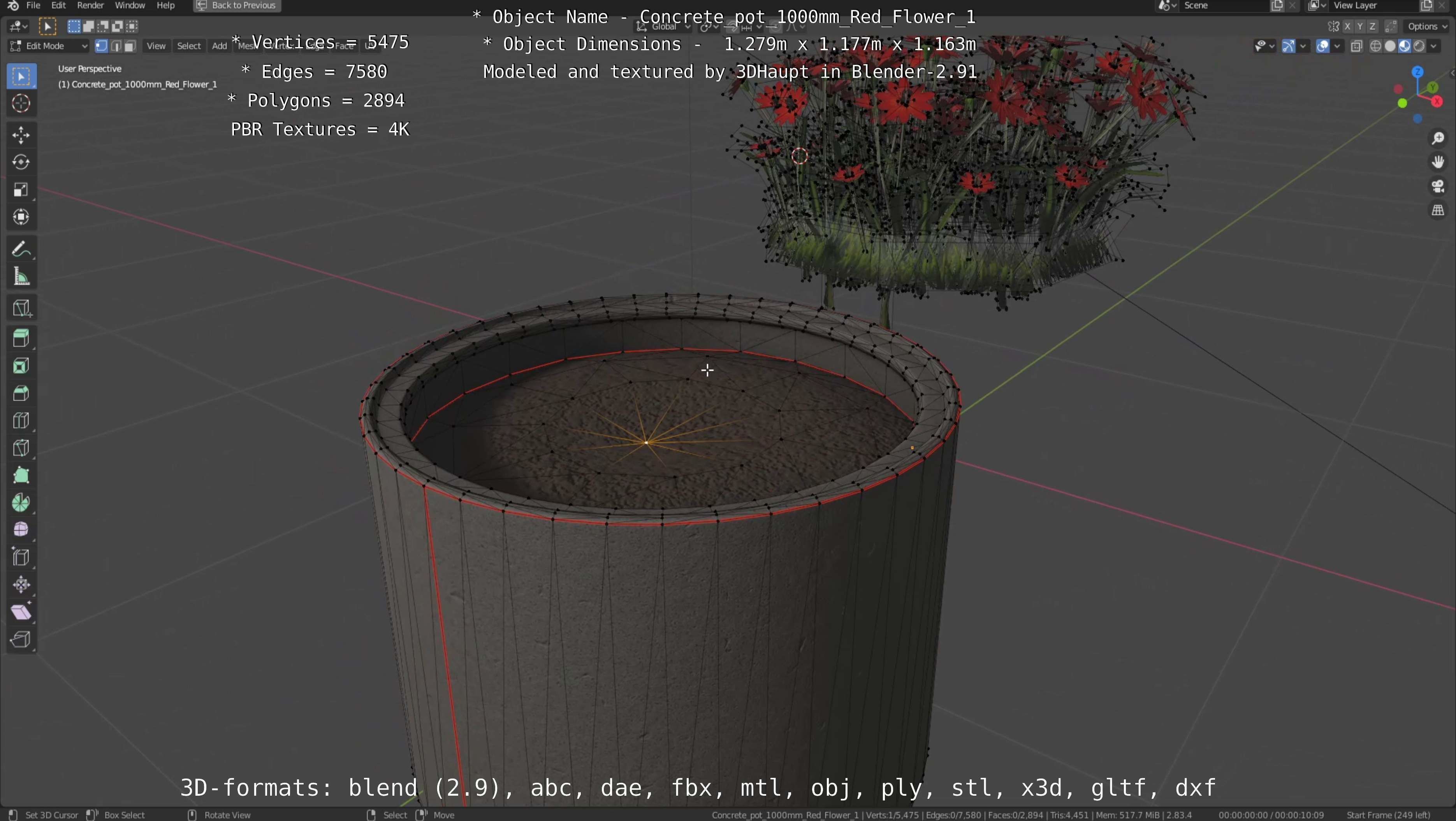Viewport: 1456px width, 821px height.
Task: Switch perspective/orthographic with grid button
Action: click(1437, 210)
